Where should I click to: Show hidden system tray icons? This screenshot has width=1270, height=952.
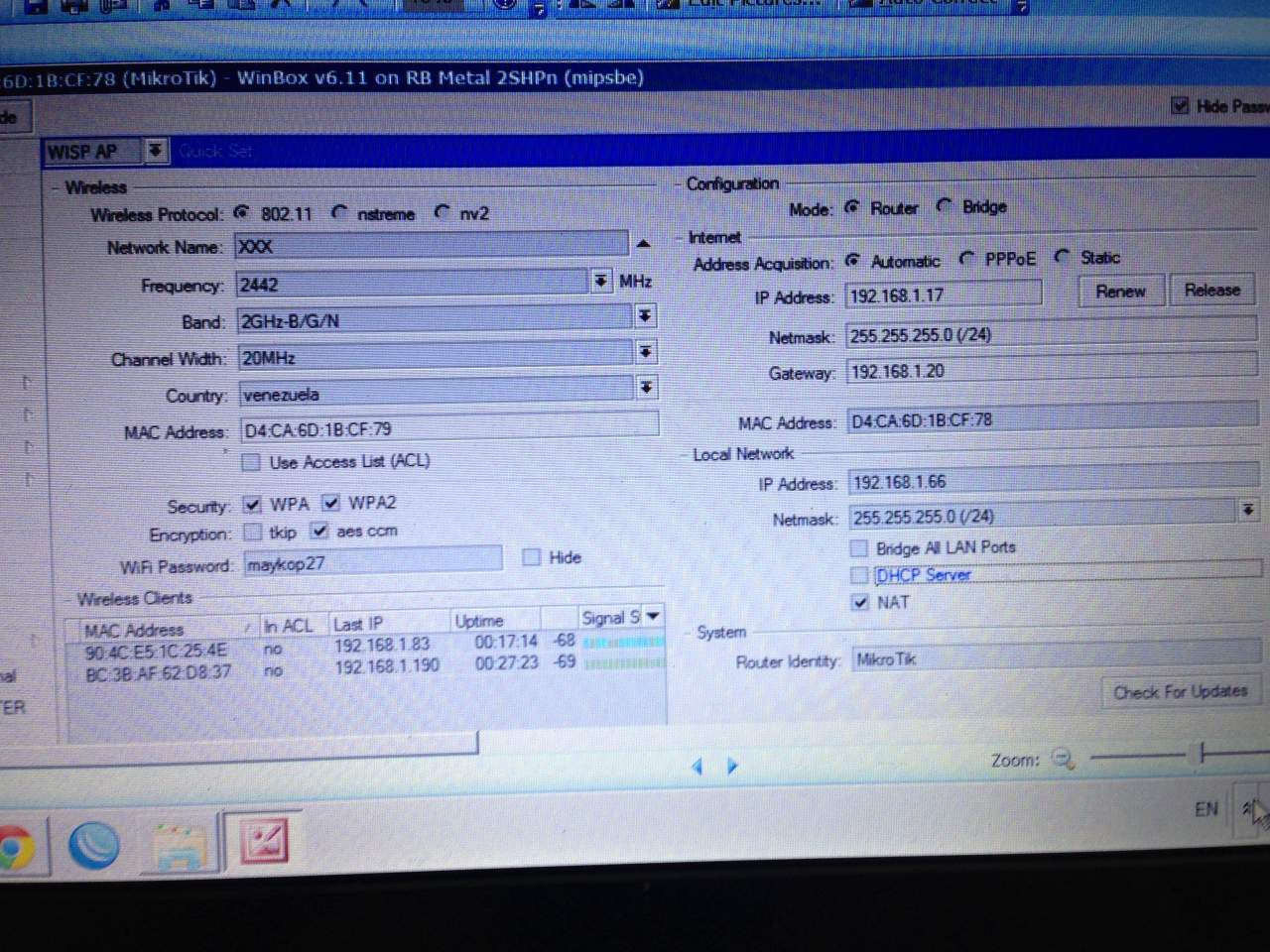(x=1248, y=808)
